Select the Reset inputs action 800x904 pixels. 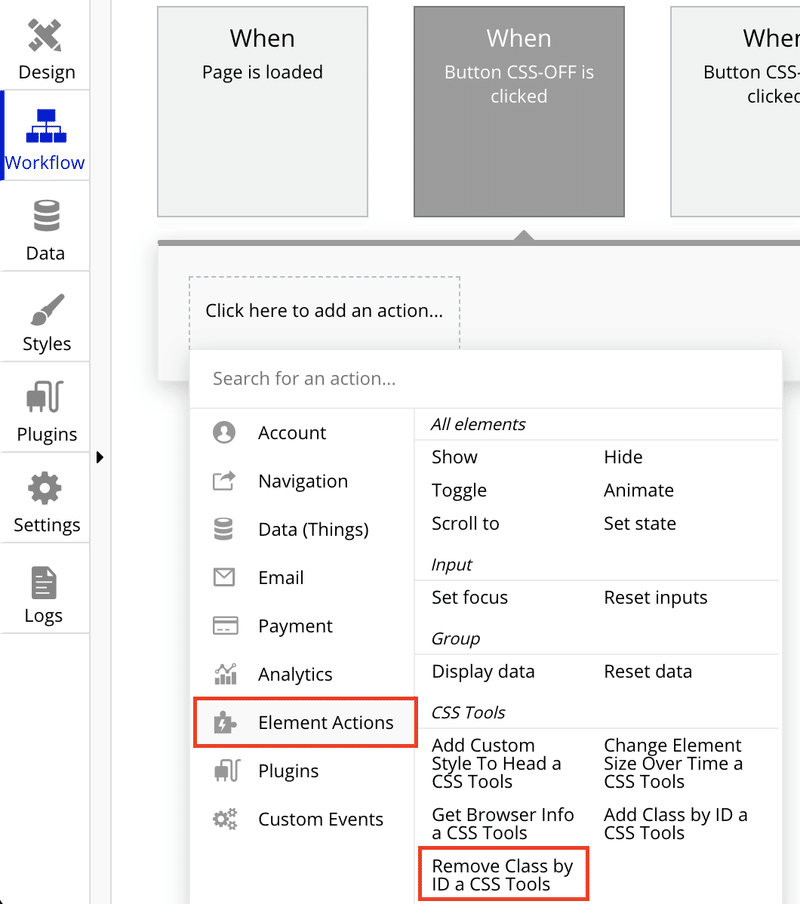[x=655, y=598]
